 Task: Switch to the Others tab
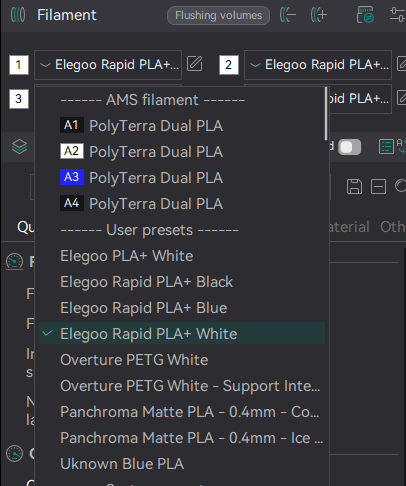click(x=393, y=227)
